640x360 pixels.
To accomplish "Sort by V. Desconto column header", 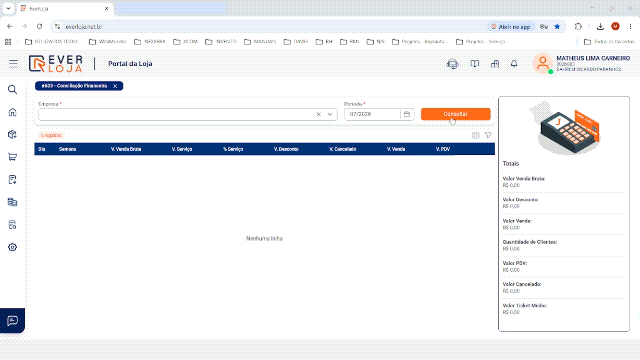I will [286, 149].
